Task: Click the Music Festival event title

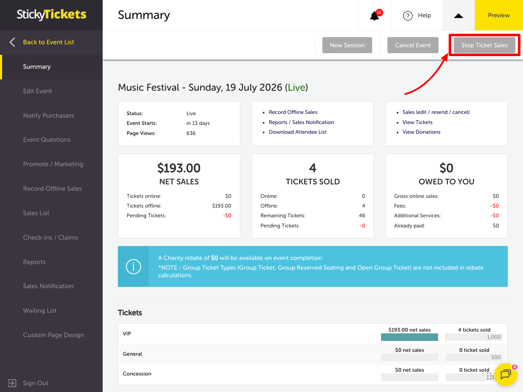Action: pos(213,88)
